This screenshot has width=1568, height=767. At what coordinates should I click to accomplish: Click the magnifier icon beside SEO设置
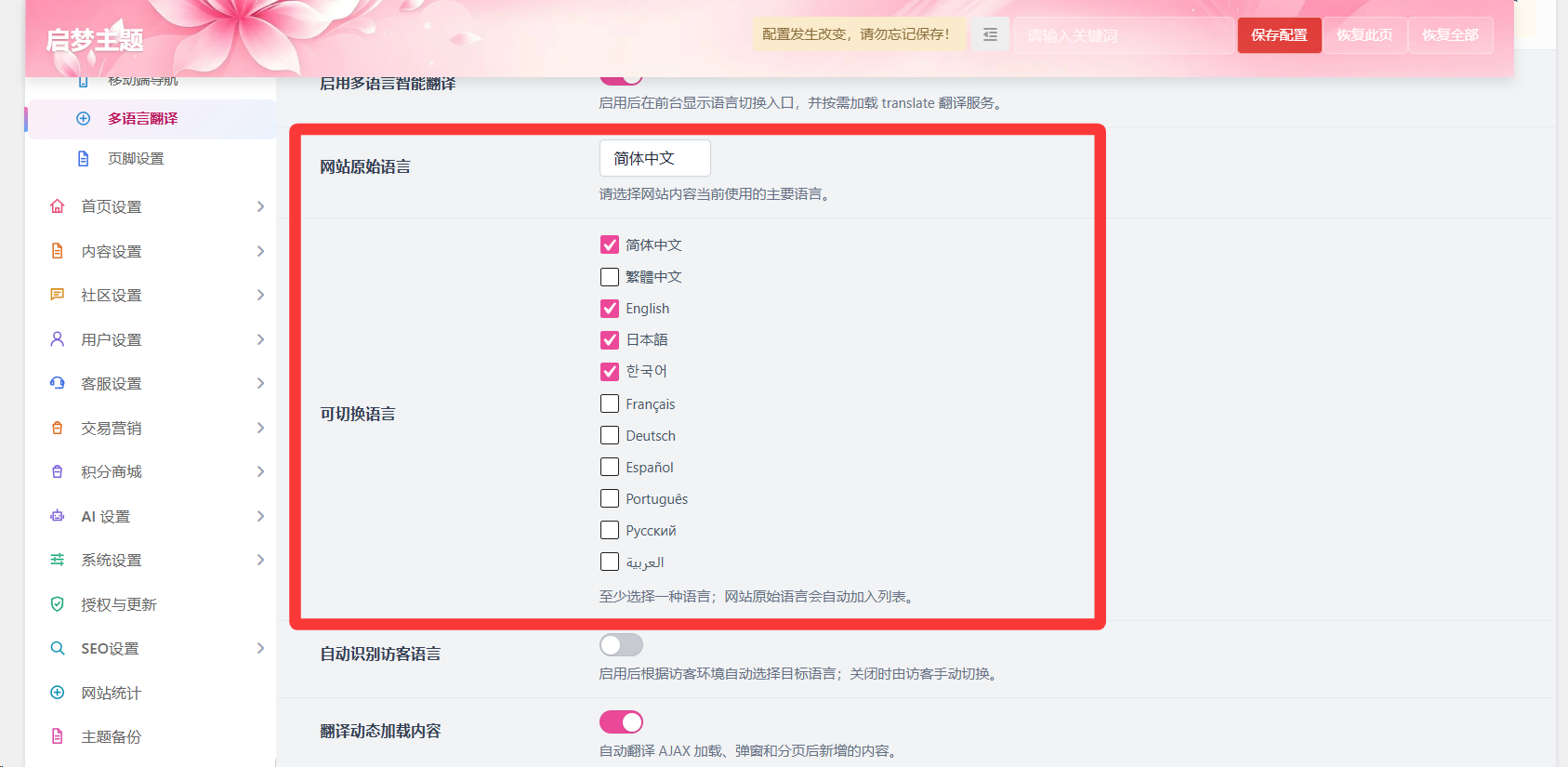58,648
